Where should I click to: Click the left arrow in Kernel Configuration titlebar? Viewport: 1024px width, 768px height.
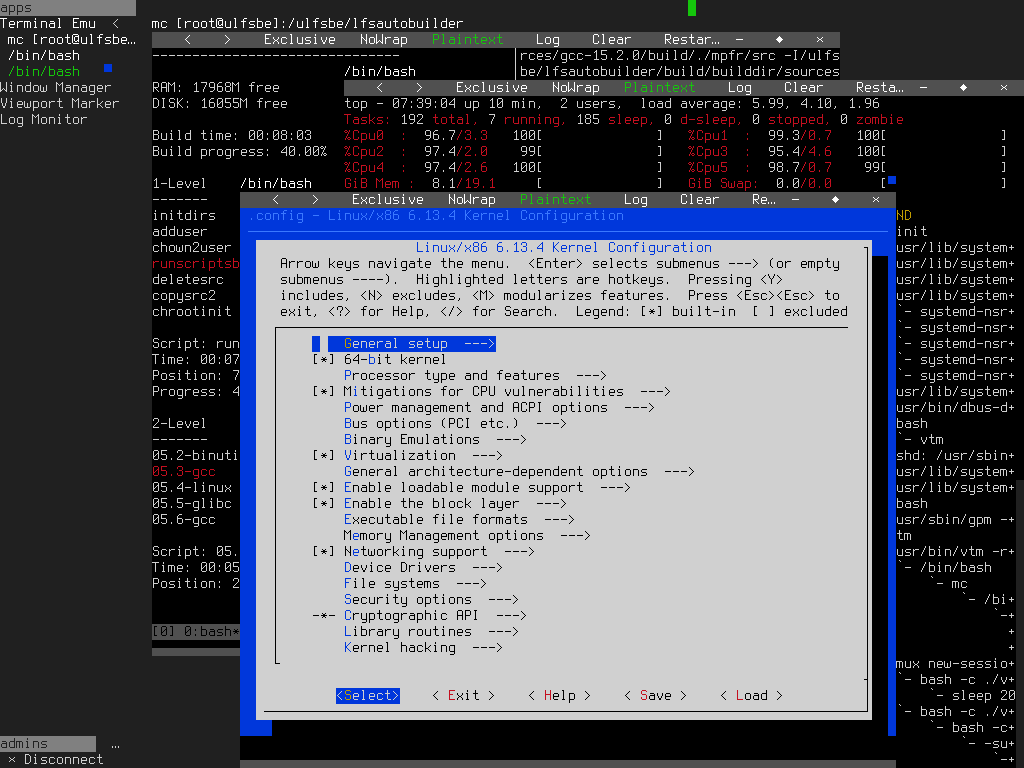(x=275, y=199)
